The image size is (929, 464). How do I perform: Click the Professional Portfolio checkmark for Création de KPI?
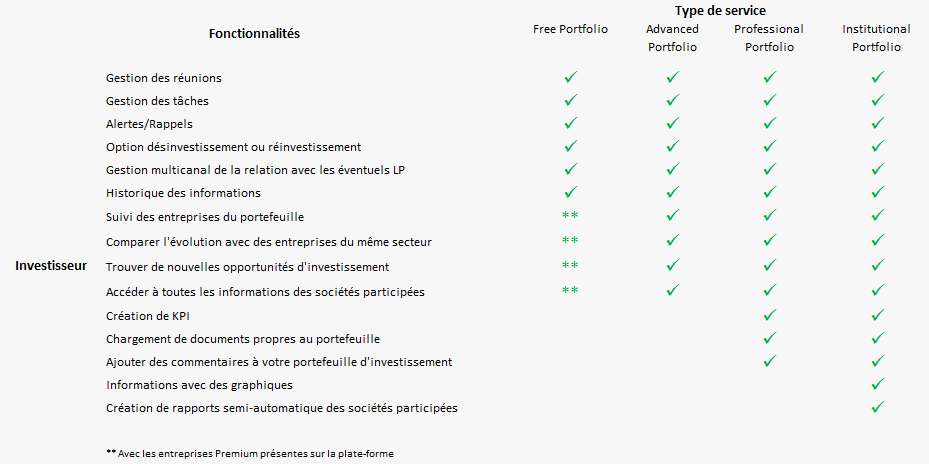(769, 315)
